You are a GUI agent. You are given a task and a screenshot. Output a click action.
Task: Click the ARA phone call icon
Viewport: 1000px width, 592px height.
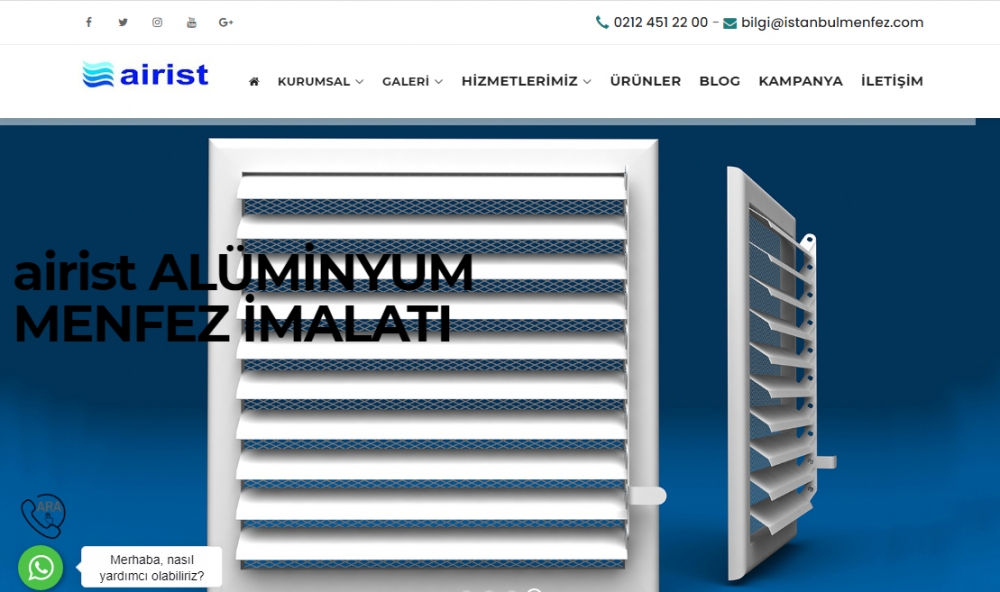[x=43, y=515]
